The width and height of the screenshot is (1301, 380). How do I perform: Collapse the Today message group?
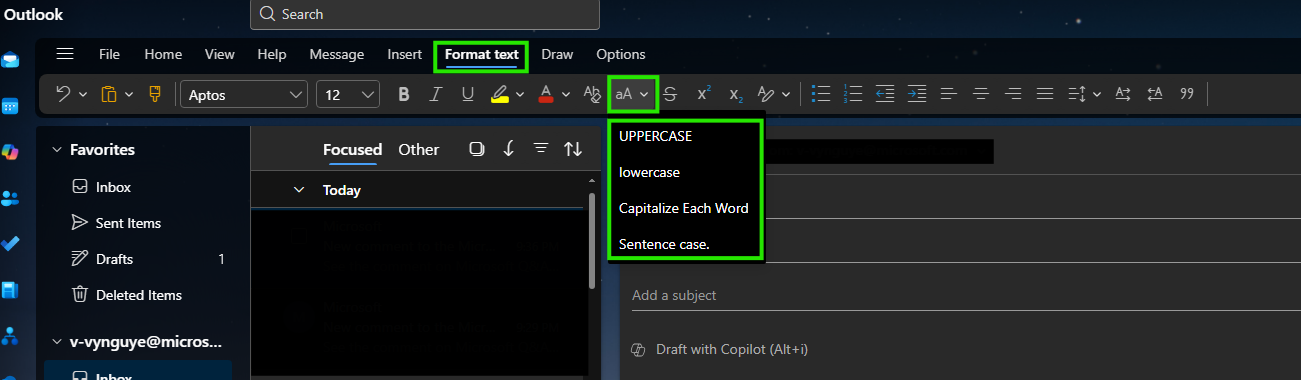pos(298,190)
